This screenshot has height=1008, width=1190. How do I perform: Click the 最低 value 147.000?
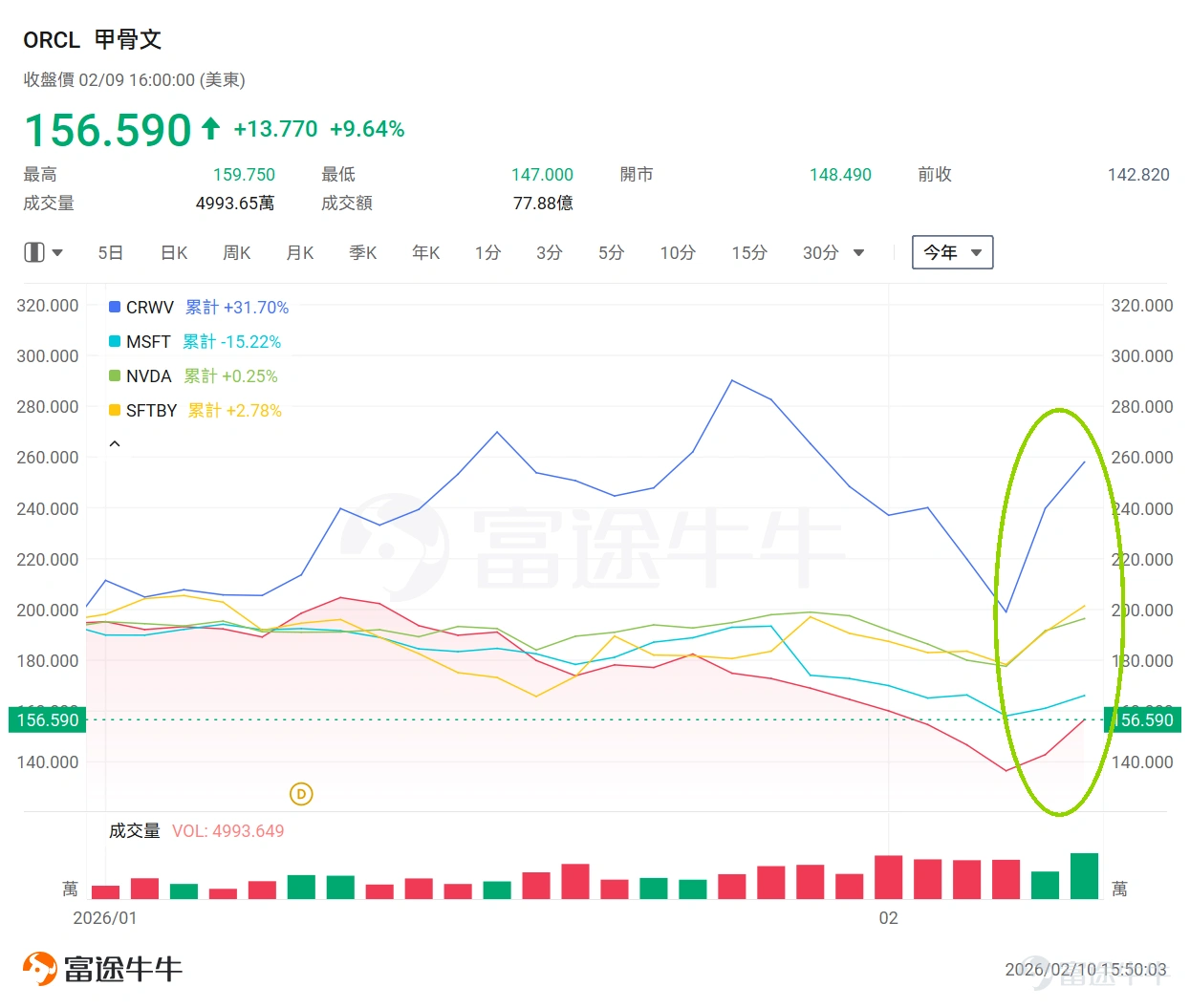click(542, 175)
